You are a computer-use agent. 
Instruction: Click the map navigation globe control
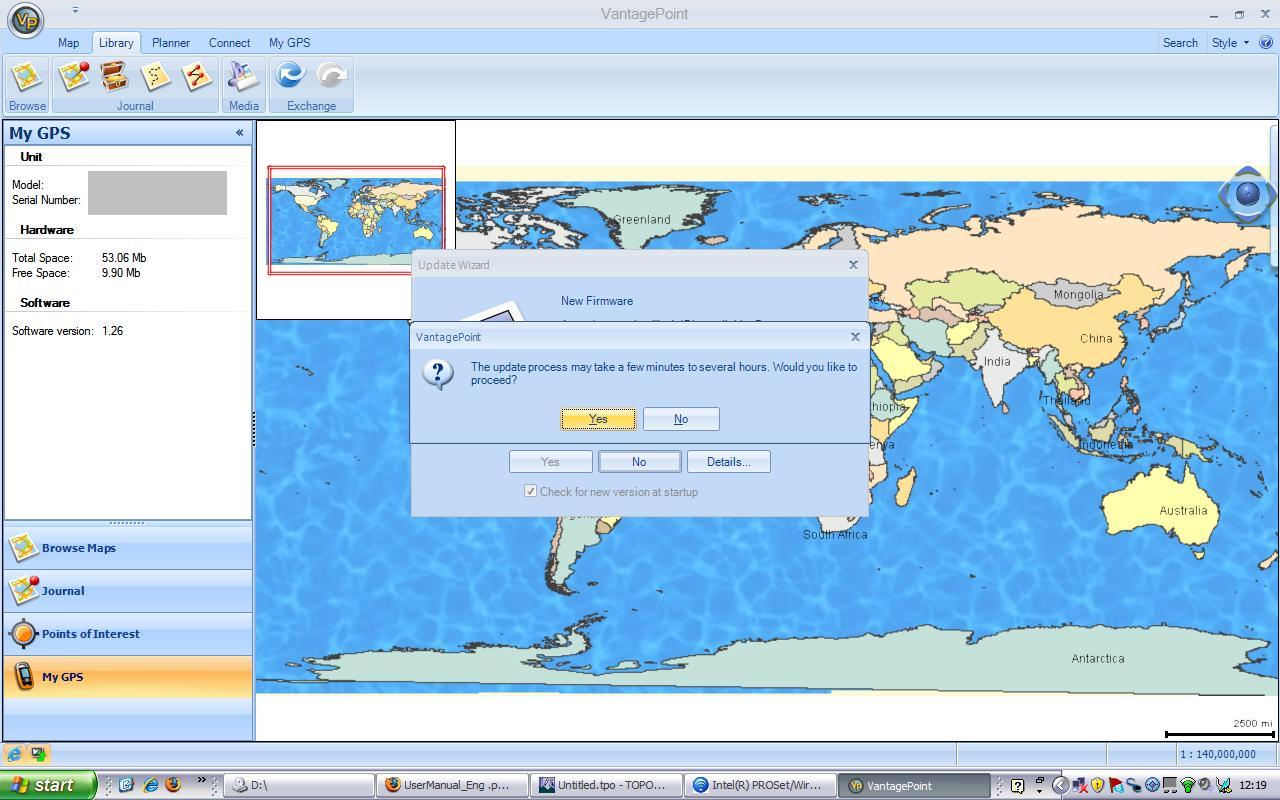coord(1247,193)
